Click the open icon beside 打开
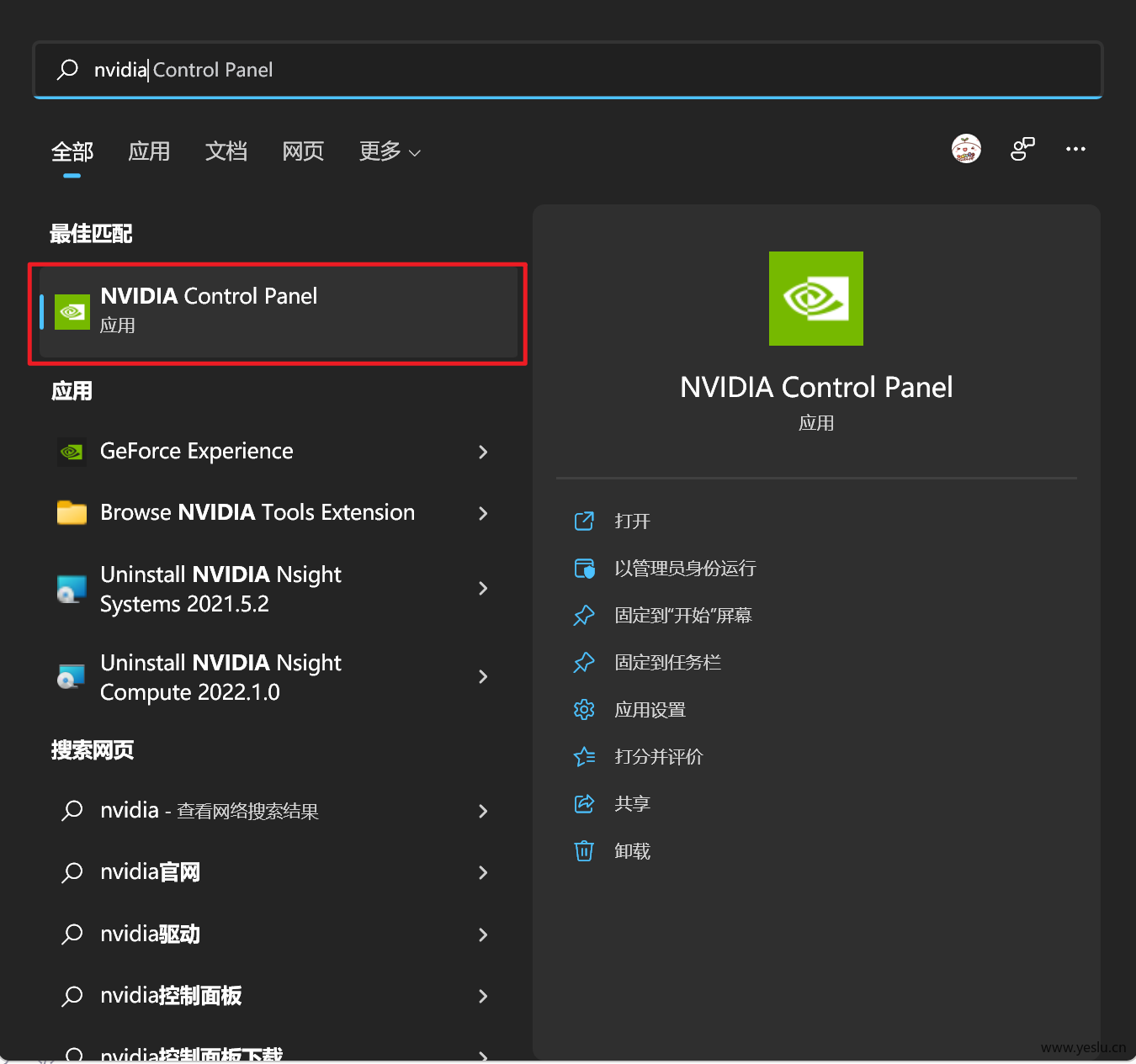 [x=584, y=521]
